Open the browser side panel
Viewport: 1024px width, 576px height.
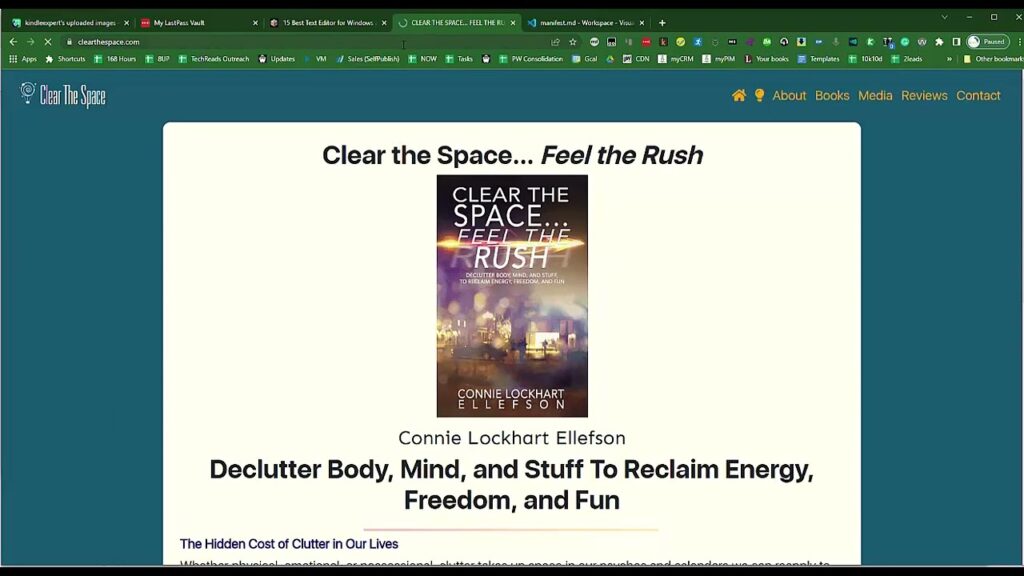coord(956,42)
